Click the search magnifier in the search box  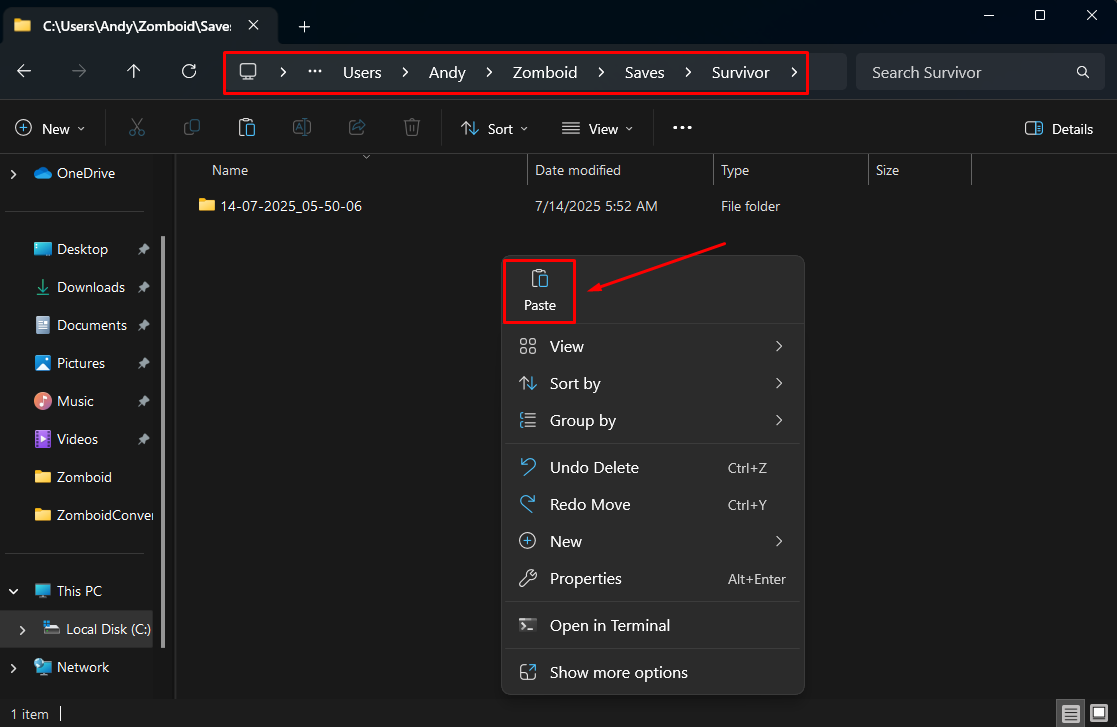click(1082, 71)
